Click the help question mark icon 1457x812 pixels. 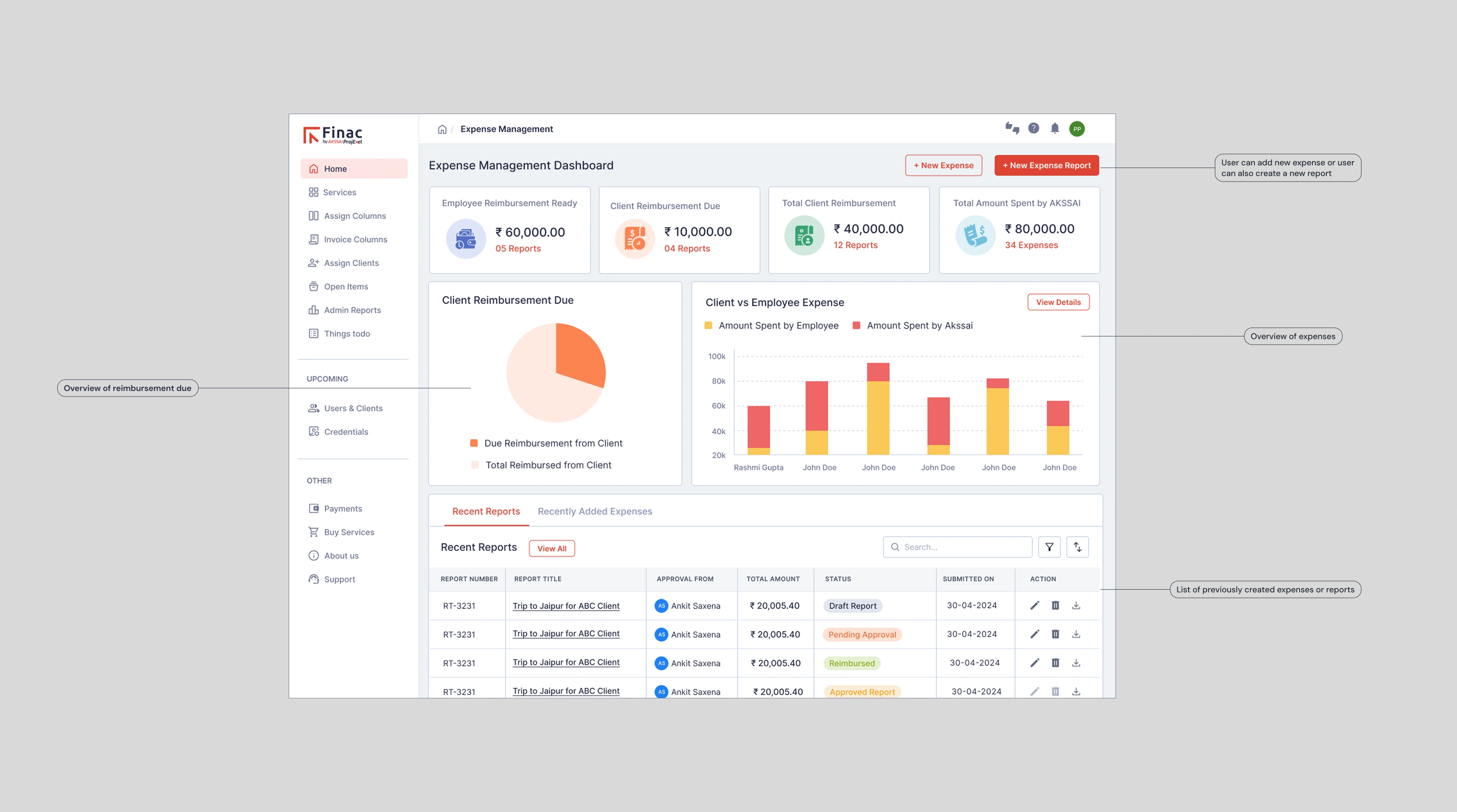click(1033, 128)
